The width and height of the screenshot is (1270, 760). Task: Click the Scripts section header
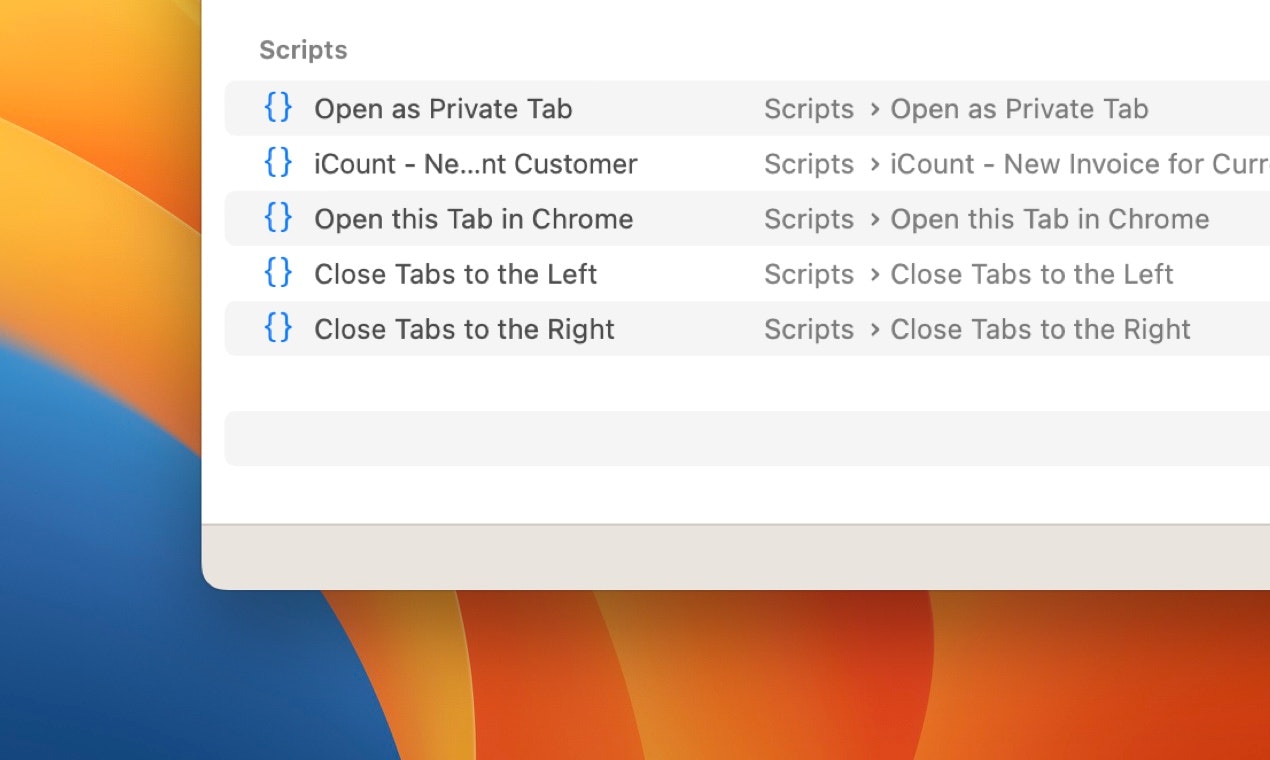point(303,50)
